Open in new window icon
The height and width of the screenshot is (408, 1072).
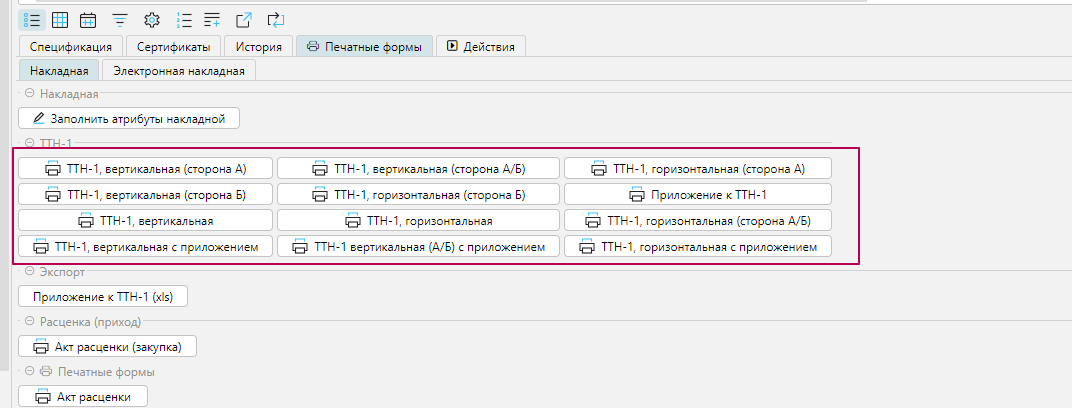tap(244, 19)
